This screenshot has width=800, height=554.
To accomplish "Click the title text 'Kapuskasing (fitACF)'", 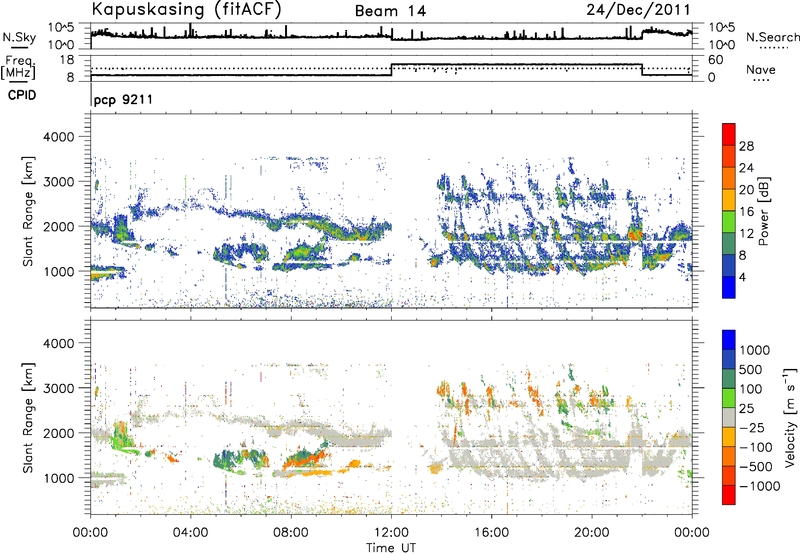I will [186, 9].
